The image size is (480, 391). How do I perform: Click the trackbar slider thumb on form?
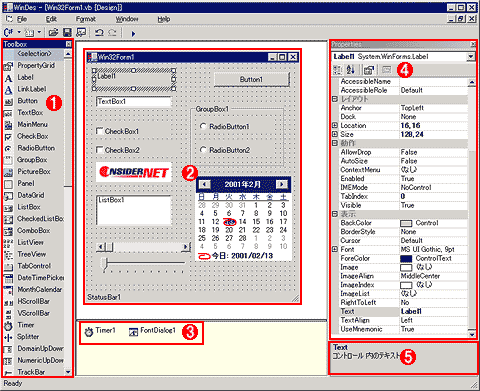105,264
